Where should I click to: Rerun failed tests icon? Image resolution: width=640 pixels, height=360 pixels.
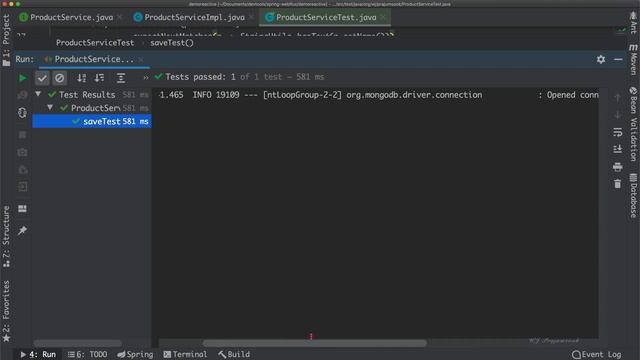22,95
